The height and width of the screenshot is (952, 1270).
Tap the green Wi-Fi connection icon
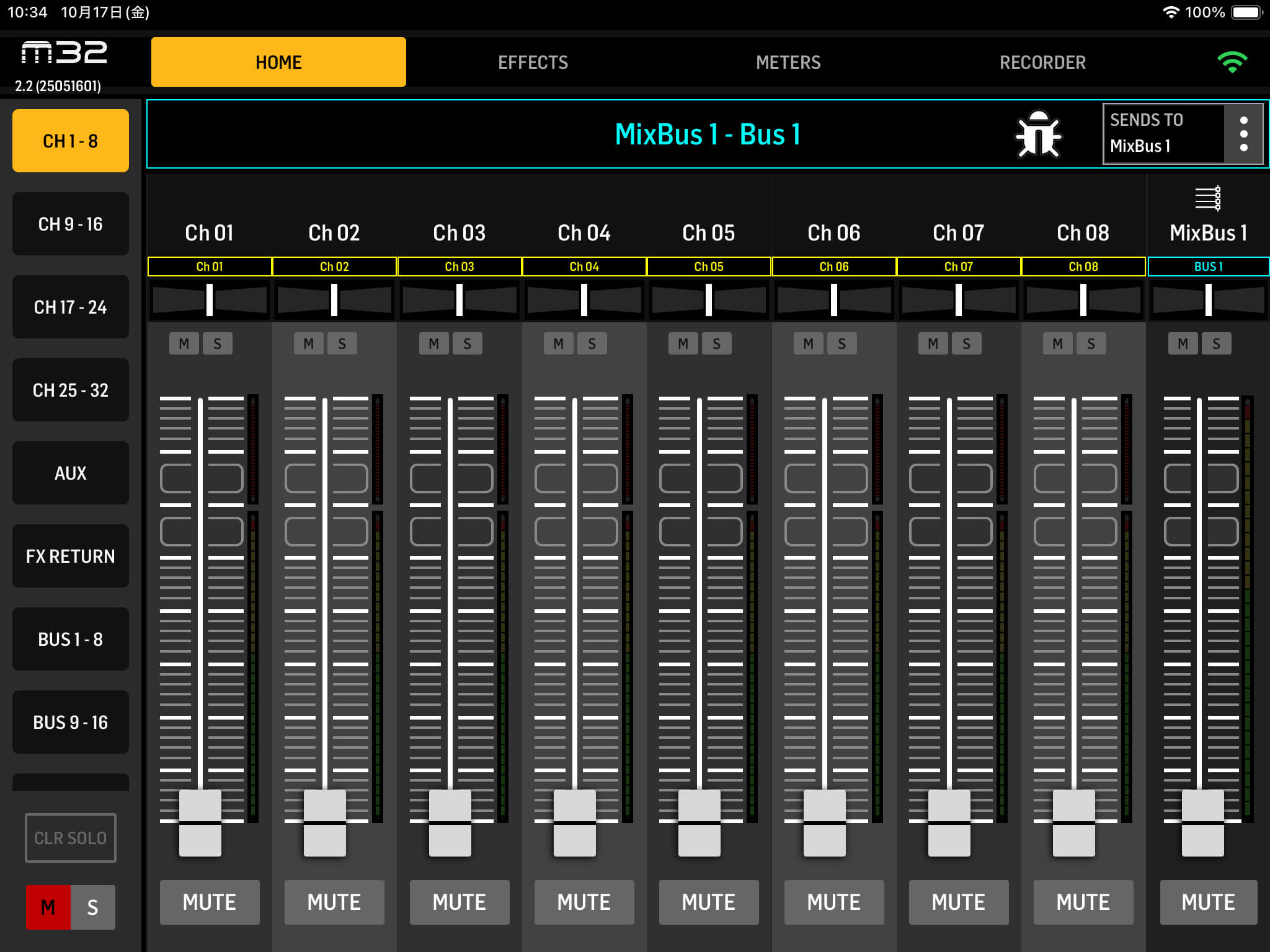pyautogui.click(x=1232, y=62)
